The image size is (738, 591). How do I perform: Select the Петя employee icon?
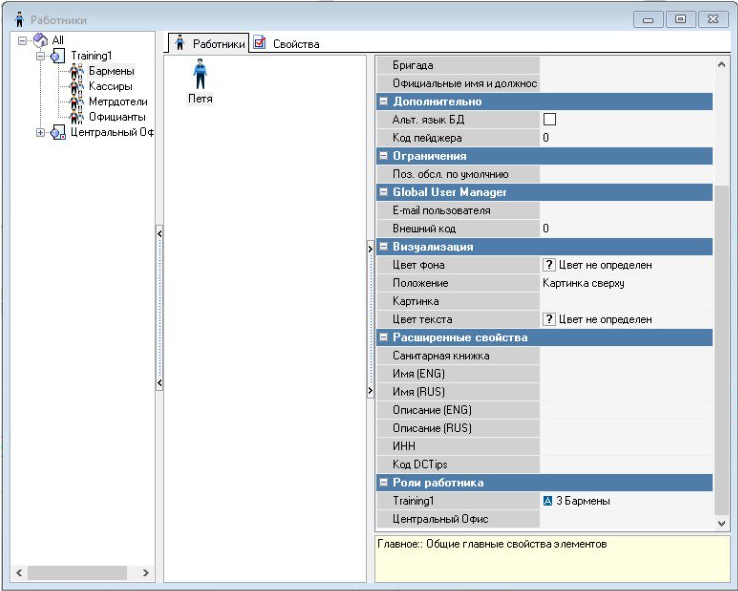pyautogui.click(x=200, y=75)
